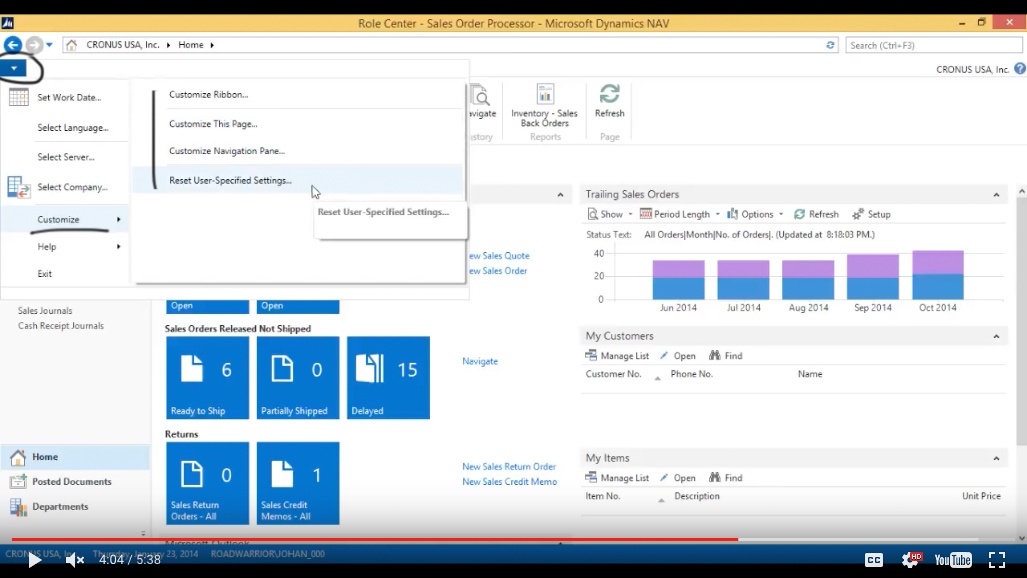Open the Partially Shipped tile
This screenshot has height=578, width=1027.
click(298, 377)
